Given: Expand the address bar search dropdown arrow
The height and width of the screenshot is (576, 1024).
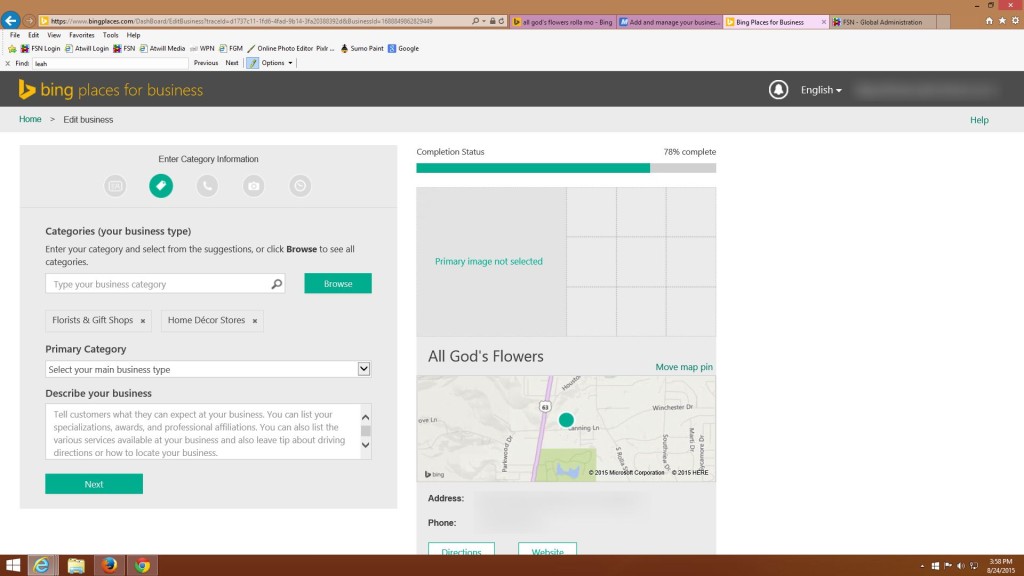Looking at the screenshot, I should [483, 21].
